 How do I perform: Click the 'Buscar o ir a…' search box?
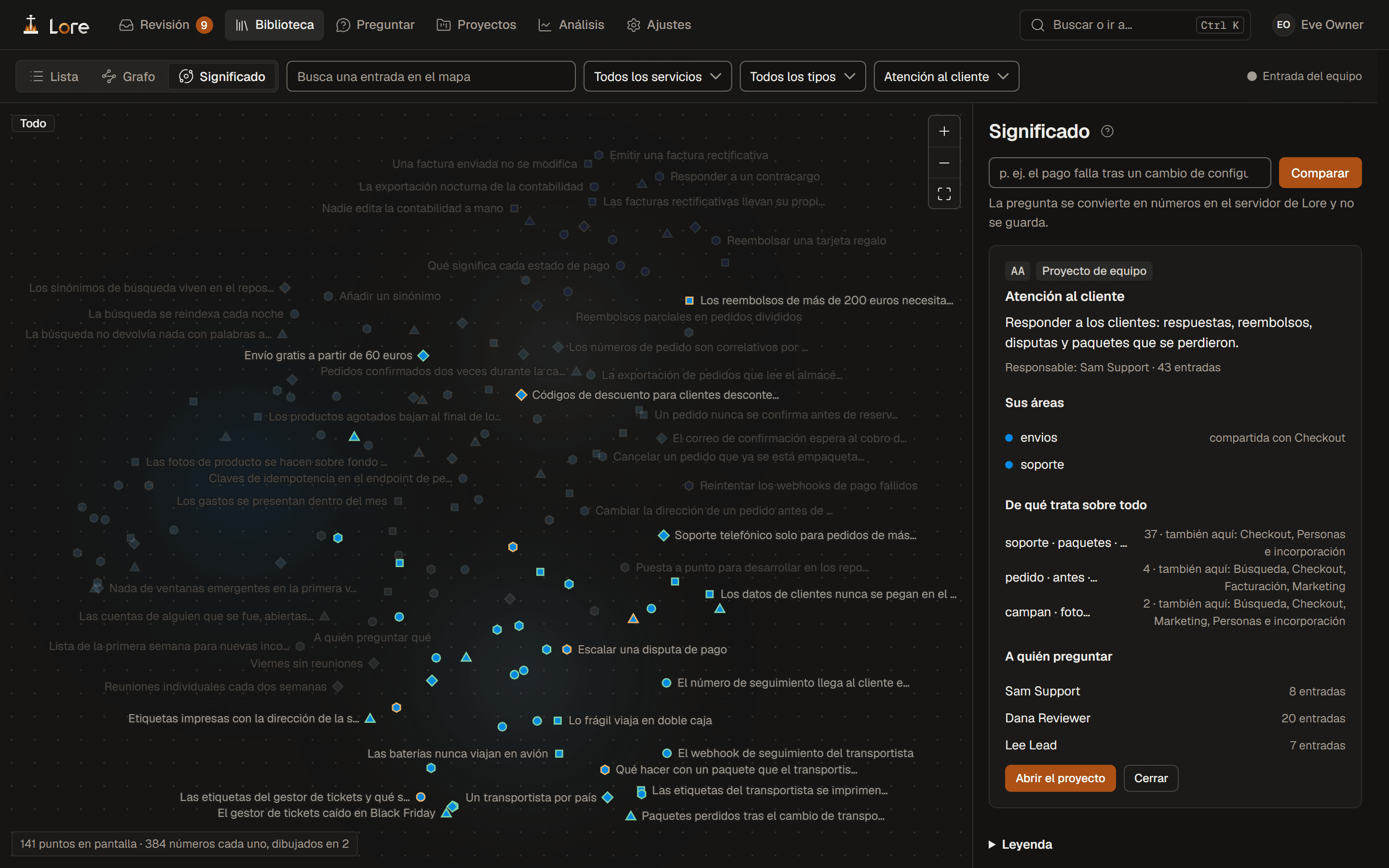click(1135, 25)
